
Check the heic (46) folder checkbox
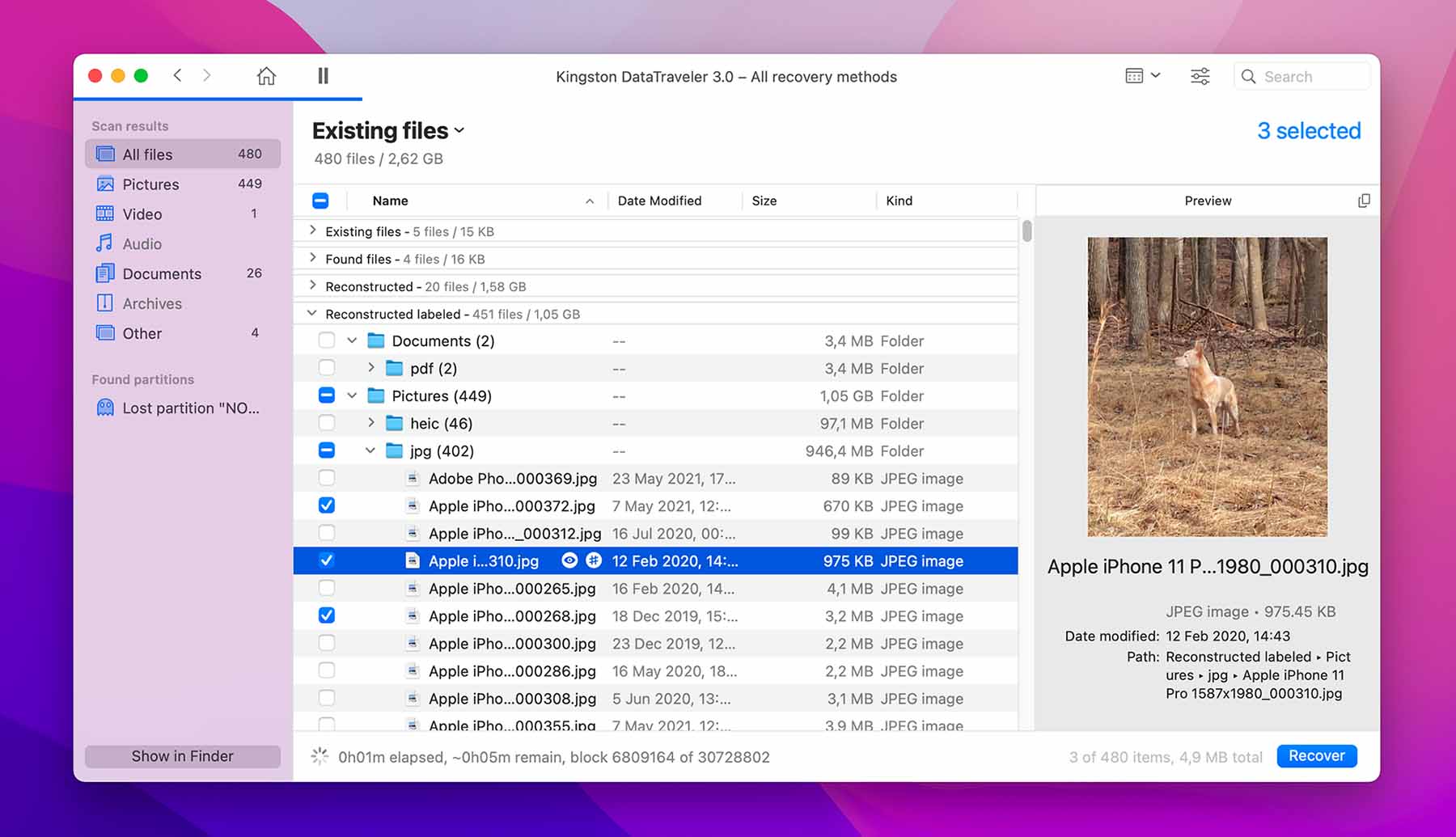click(x=327, y=423)
